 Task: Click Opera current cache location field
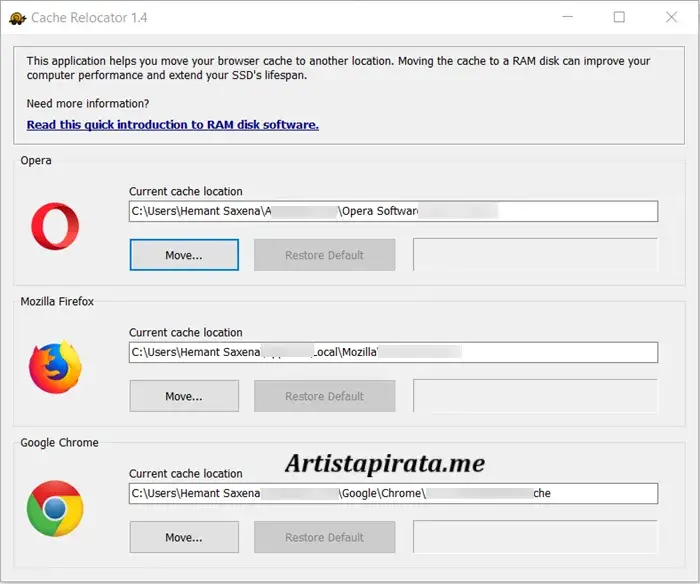coord(393,211)
